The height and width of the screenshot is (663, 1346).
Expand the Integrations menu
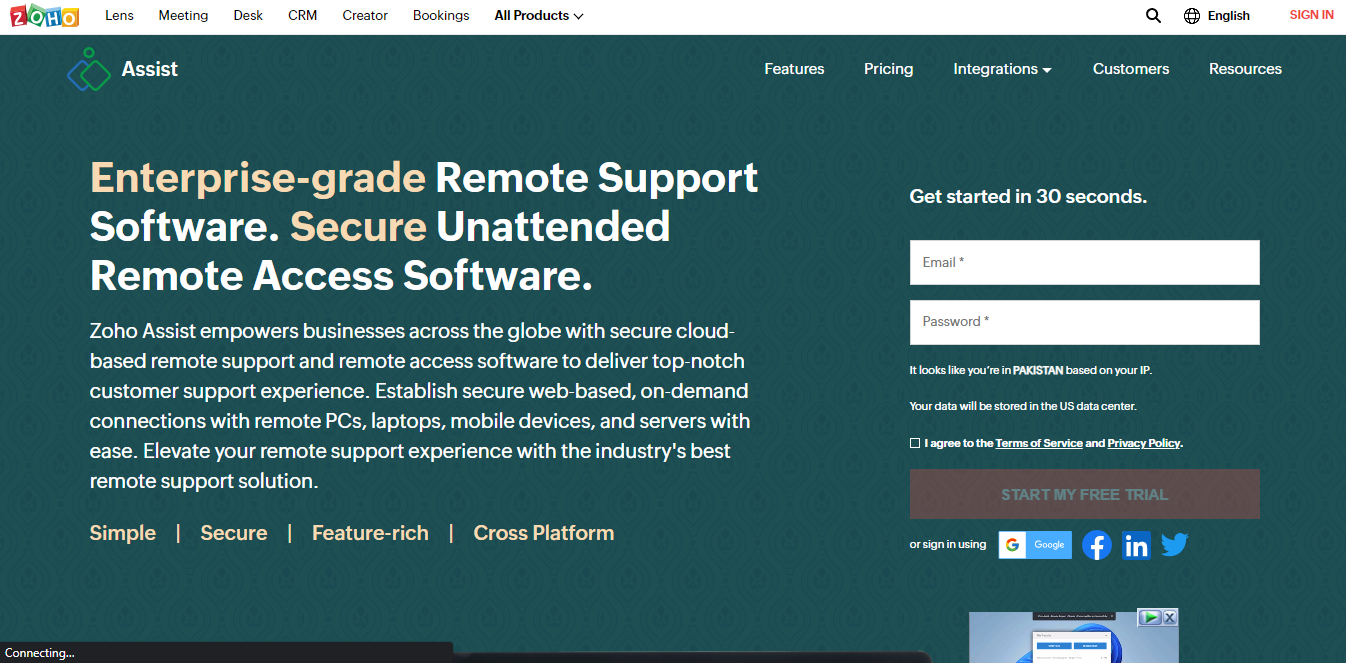[1002, 69]
